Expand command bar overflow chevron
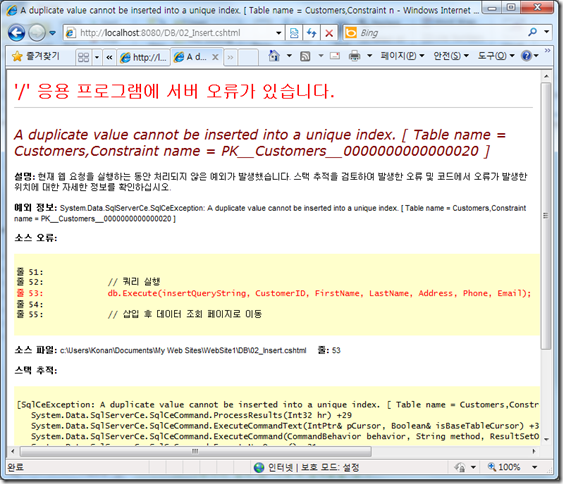 (547, 51)
